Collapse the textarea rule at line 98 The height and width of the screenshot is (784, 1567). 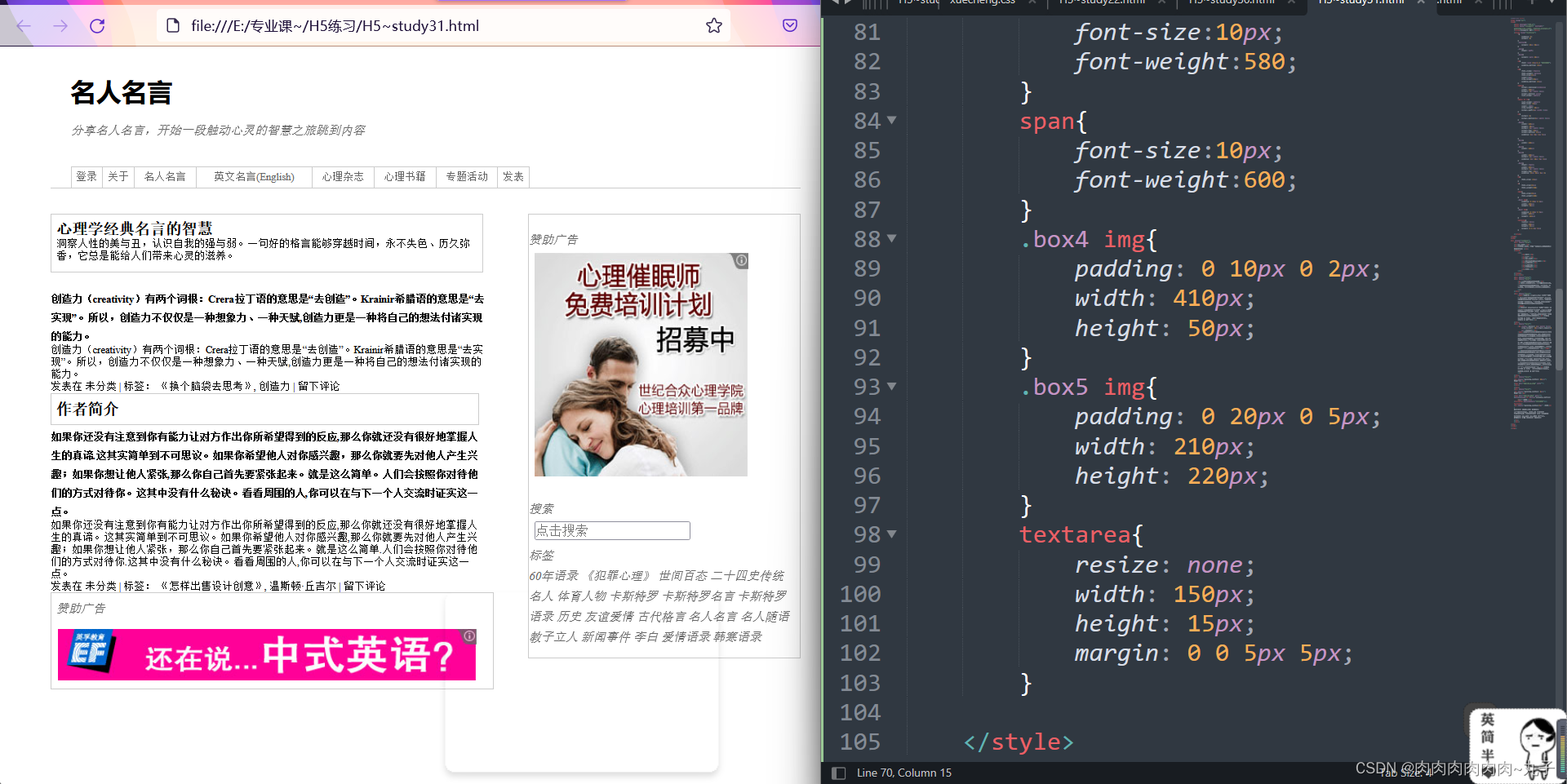click(x=892, y=534)
